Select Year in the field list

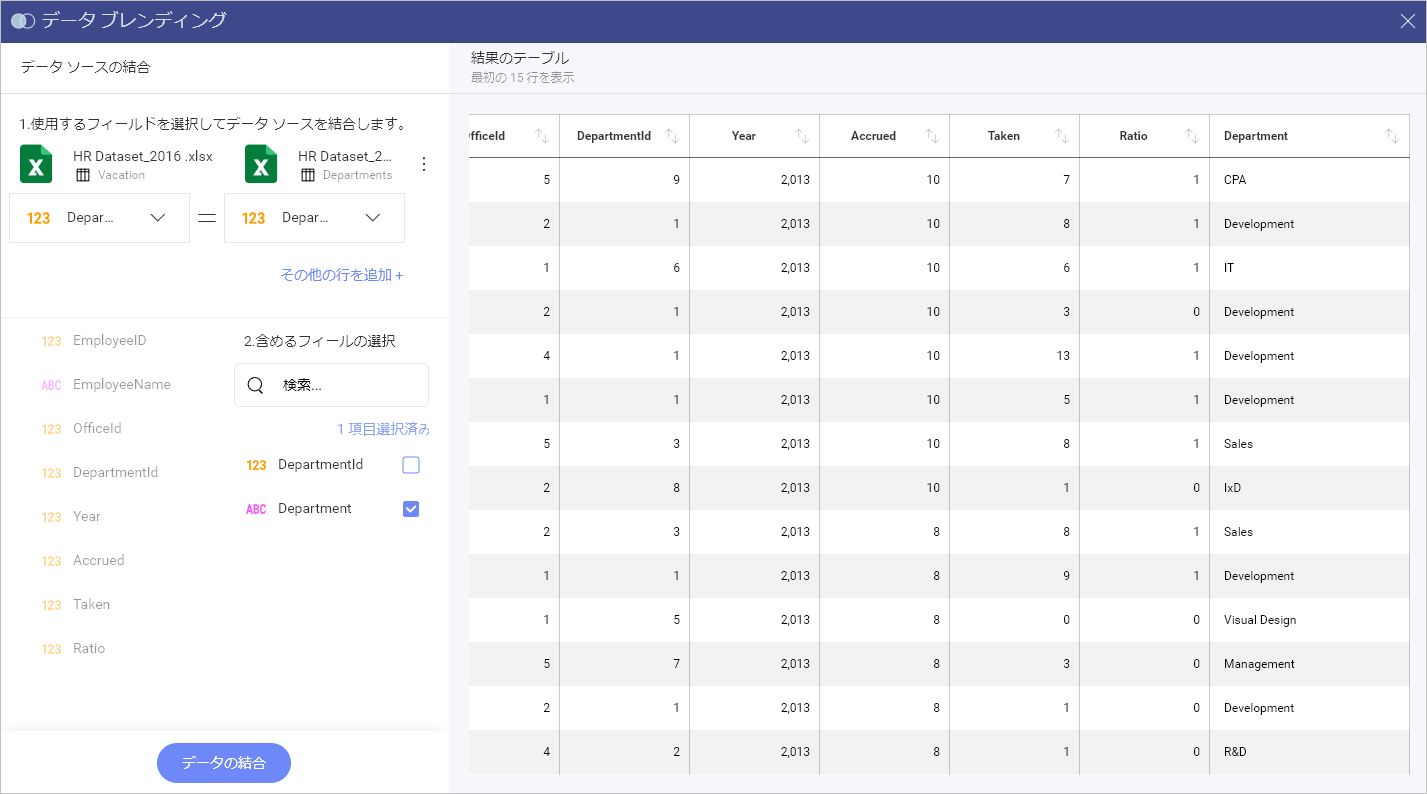coord(87,517)
